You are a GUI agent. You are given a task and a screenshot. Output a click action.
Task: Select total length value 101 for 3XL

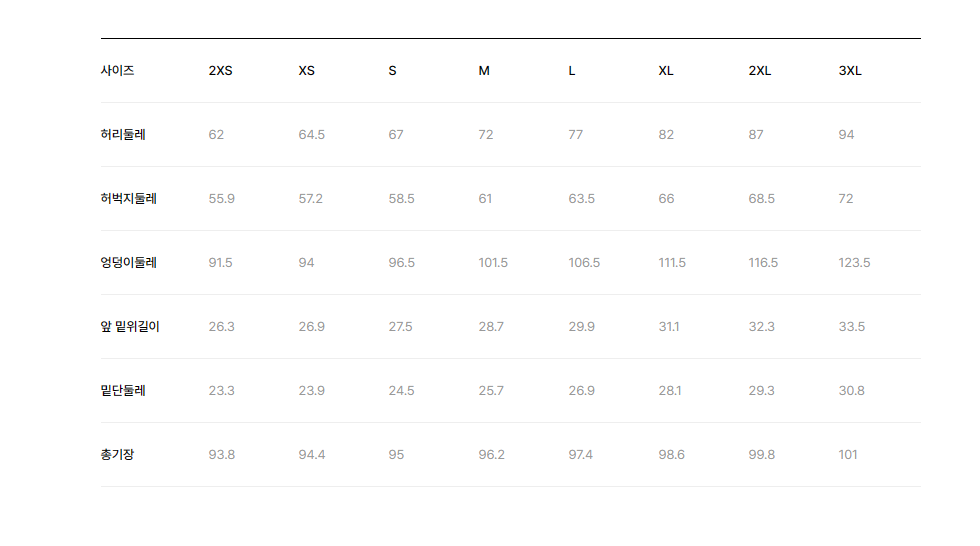pyautogui.click(x=848, y=455)
